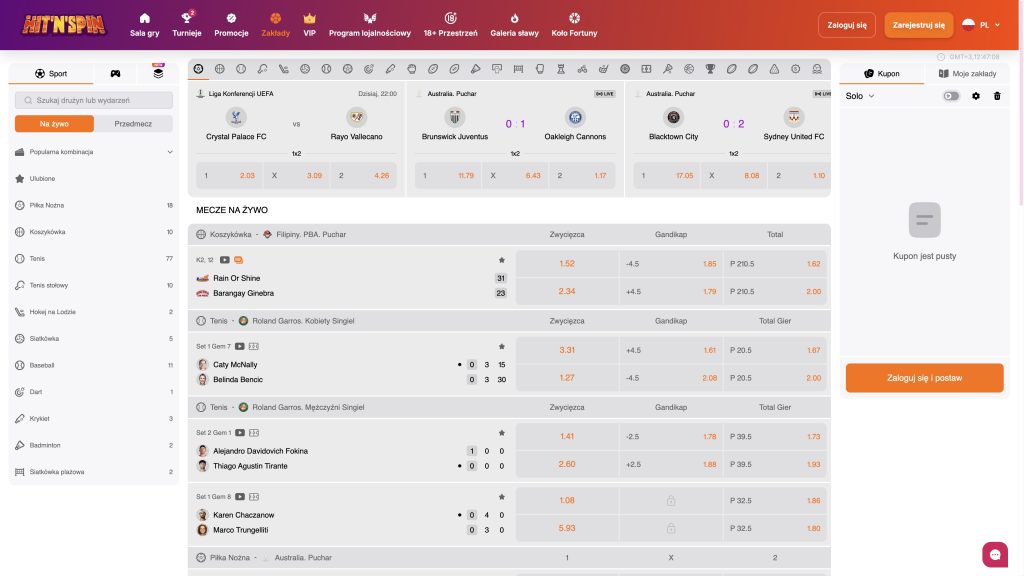Image resolution: width=1024 pixels, height=576 pixels.
Task: Open the PL language dropdown
Action: pyautogui.click(x=982, y=25)
